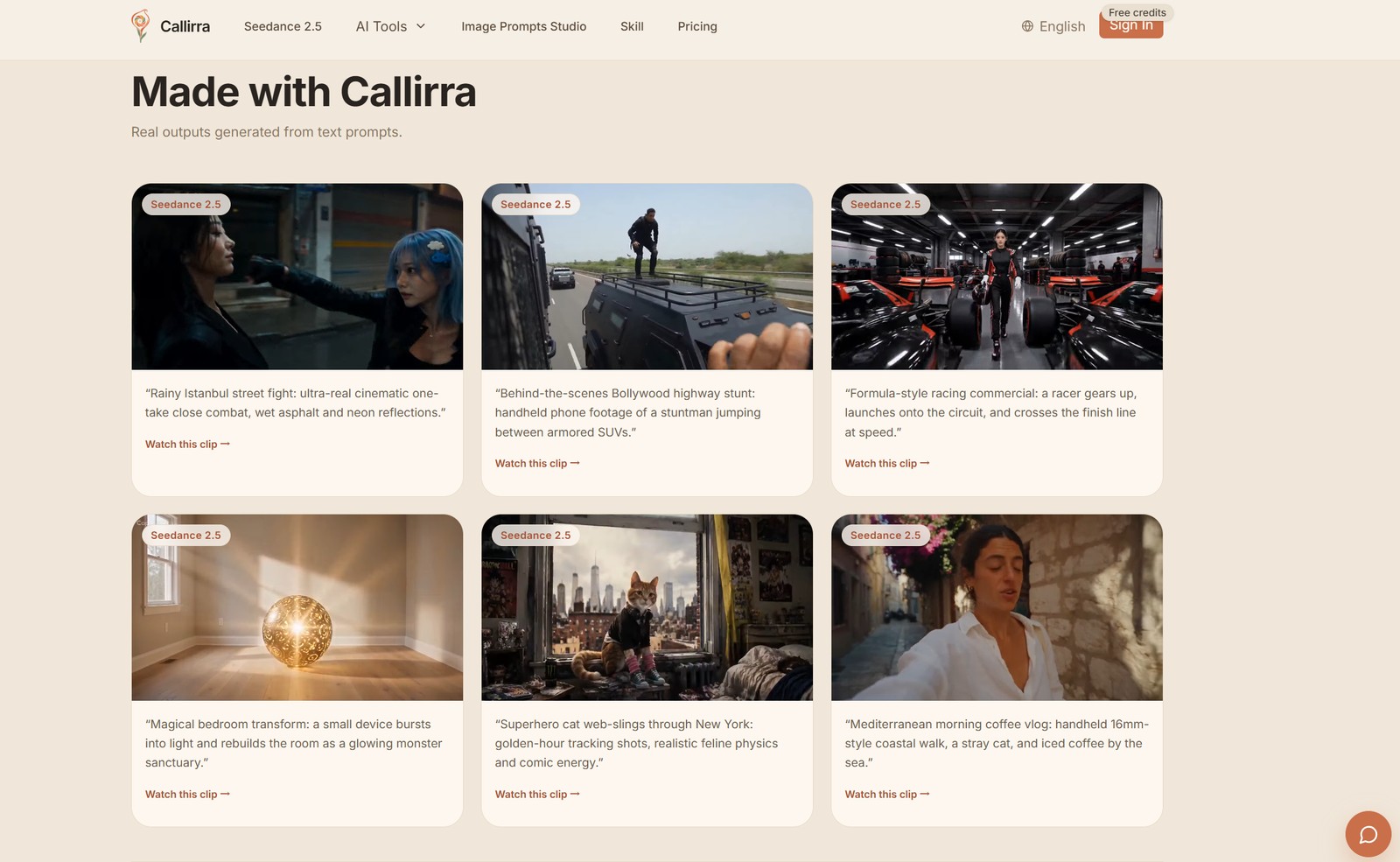Screen dimensions: 1400x862
Task: Watch the Magical bedroom transform clip
Action: [187, 795]
